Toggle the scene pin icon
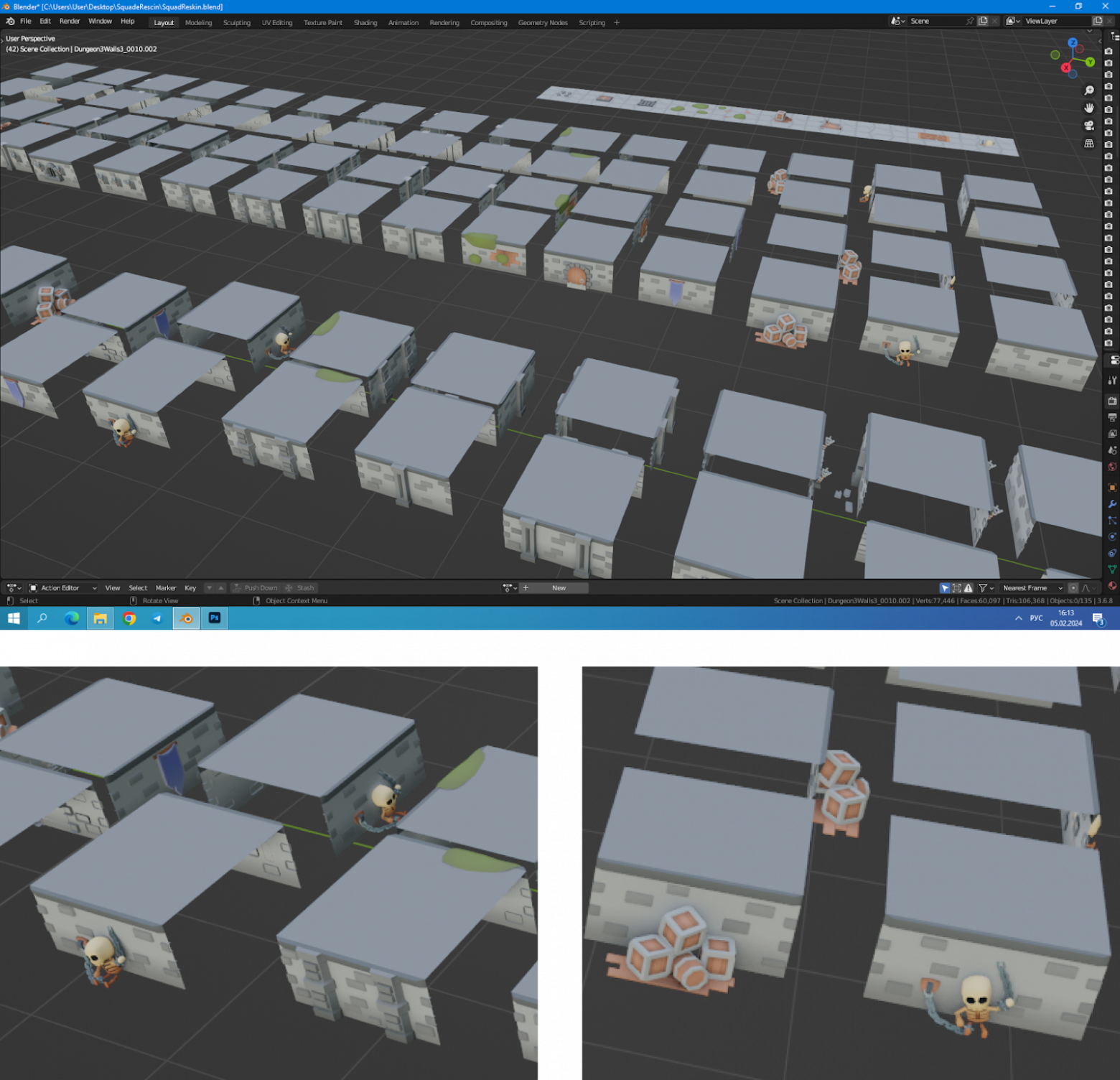Image resolution: width=1120 pixels, height=1080 pixels. pyautogui.click(x=970, y=22)
